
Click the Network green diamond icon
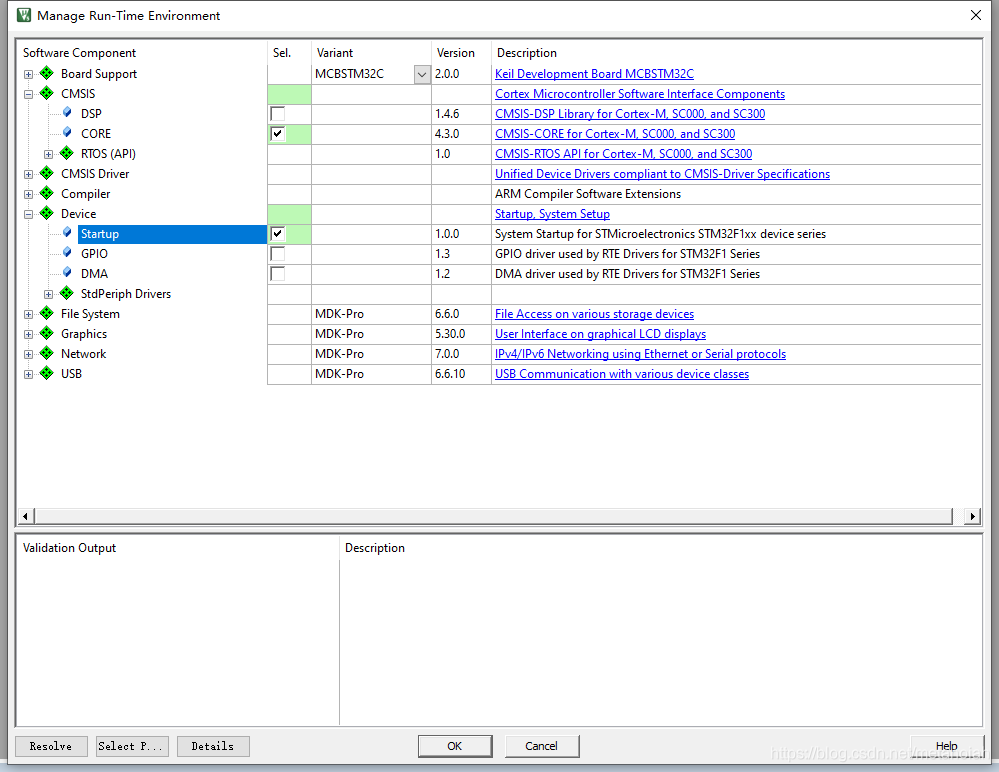pos(47,353)
